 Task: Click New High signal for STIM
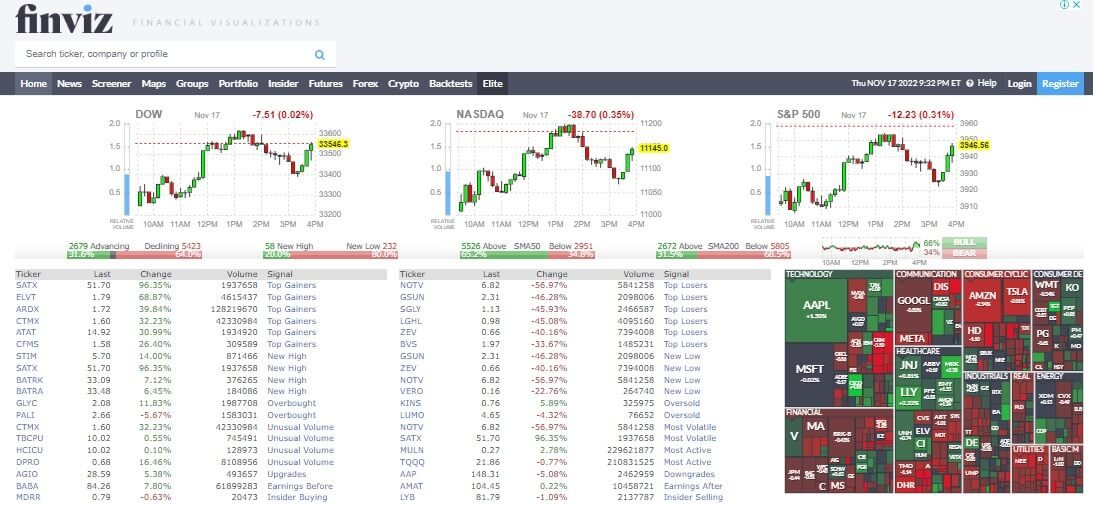pos(286,356)
